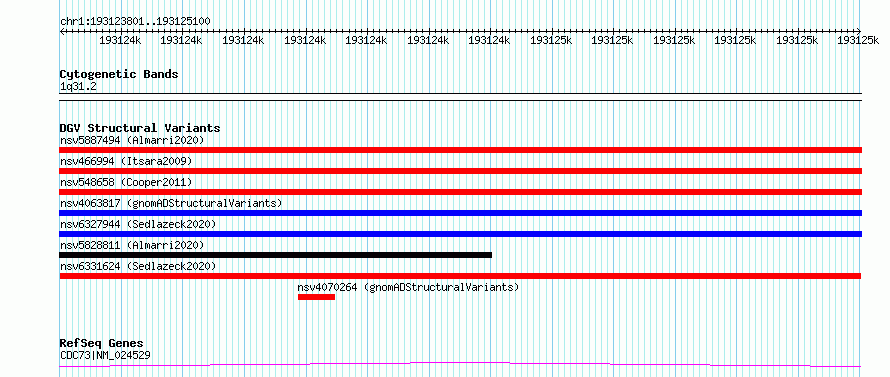Image resolution: width=890 pixels, height=377 pixels.
Task: Click the nsv6327944 (Sedlazeck2020) label
Action: pos(138,224)
